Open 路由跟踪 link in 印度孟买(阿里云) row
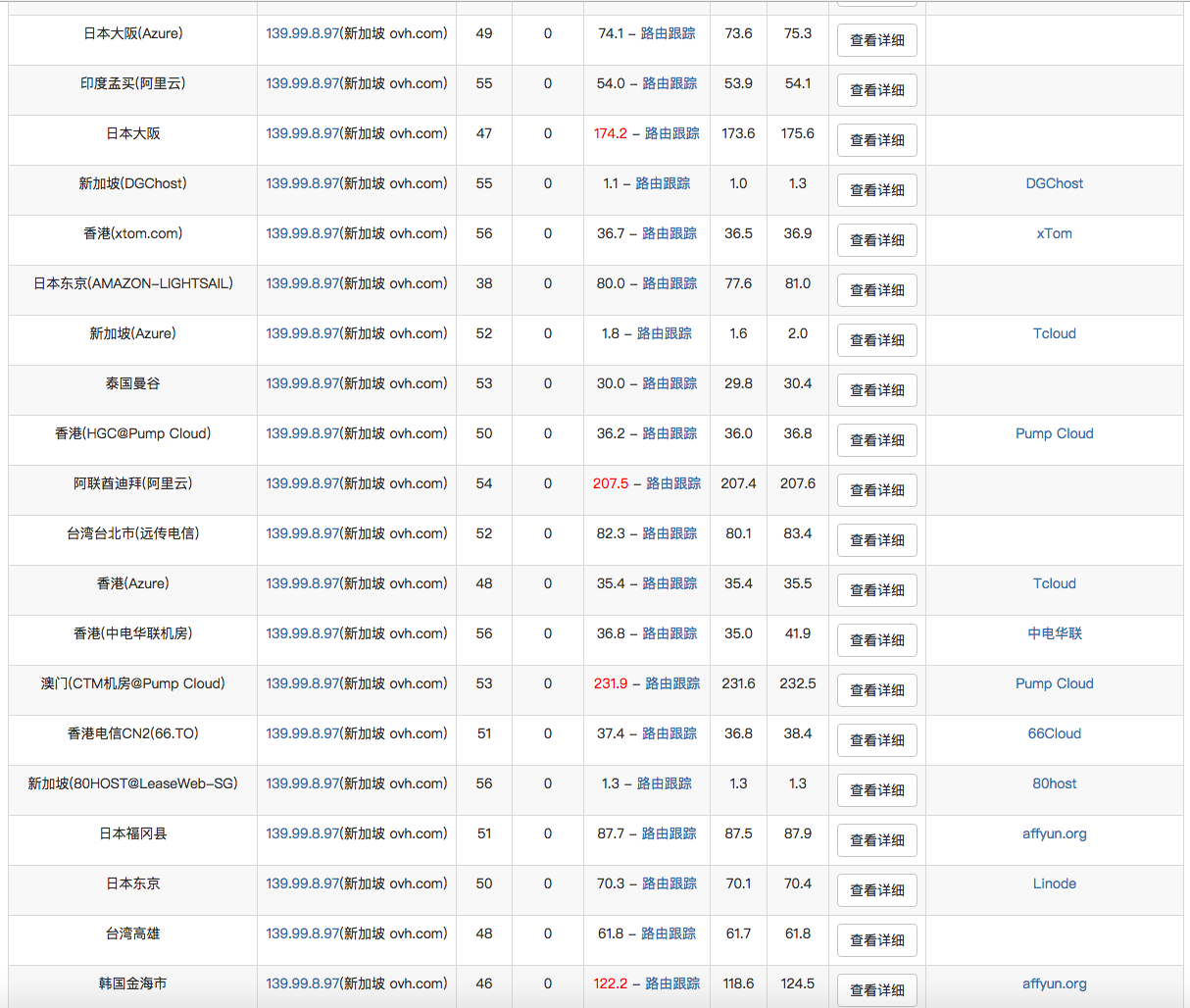 669,84
